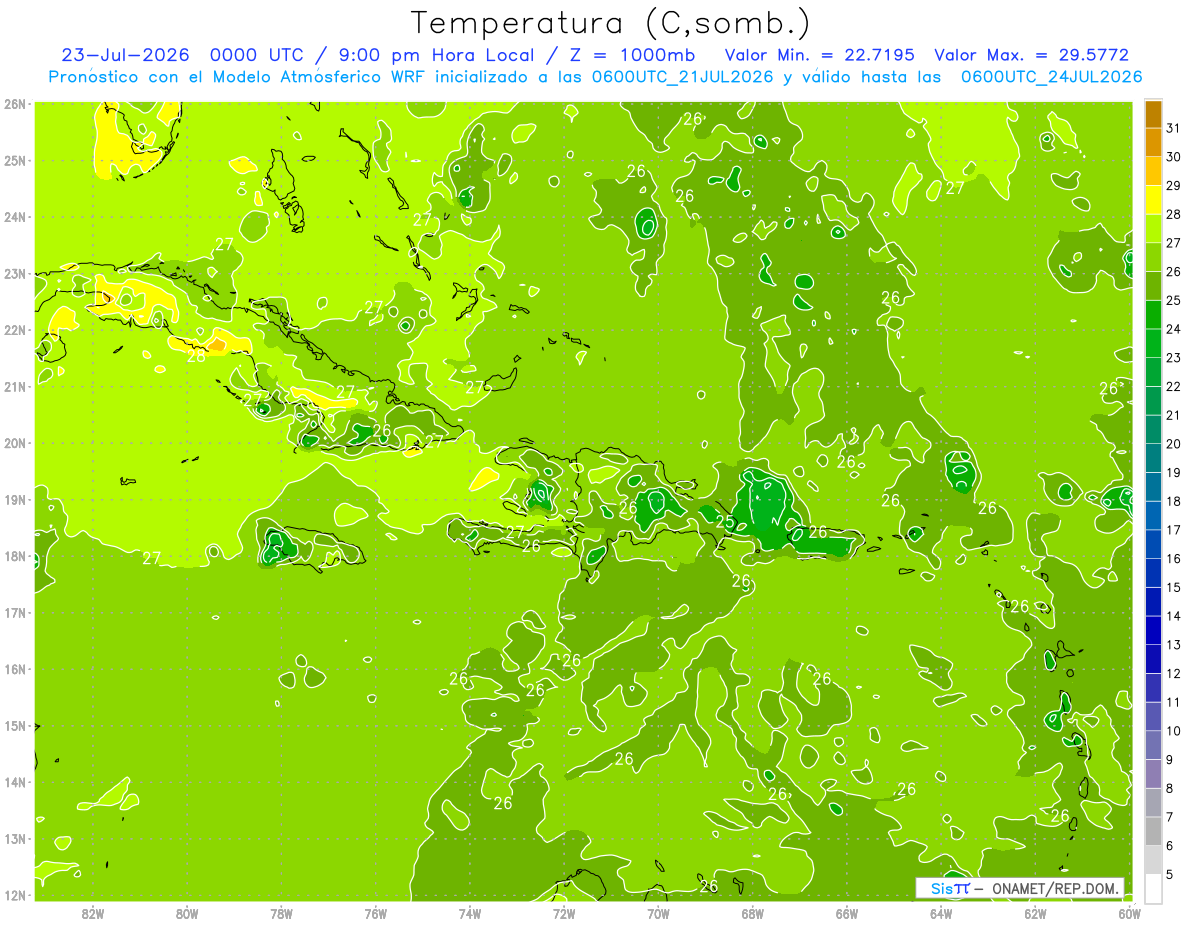Click the '26N' latitude axis label
Image resolution: width=1200 pixels, height=927 pixels.
(x=14, y=104)
